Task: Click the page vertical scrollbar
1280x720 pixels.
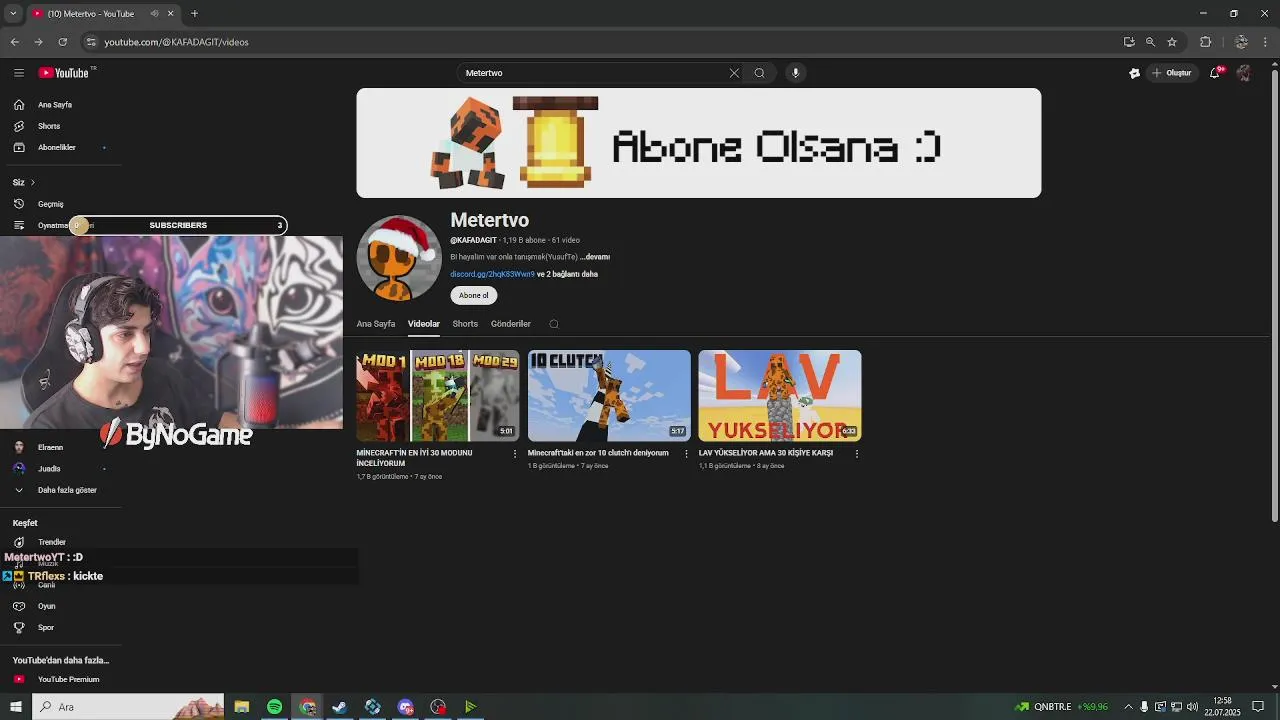Action: [1274, 294]
